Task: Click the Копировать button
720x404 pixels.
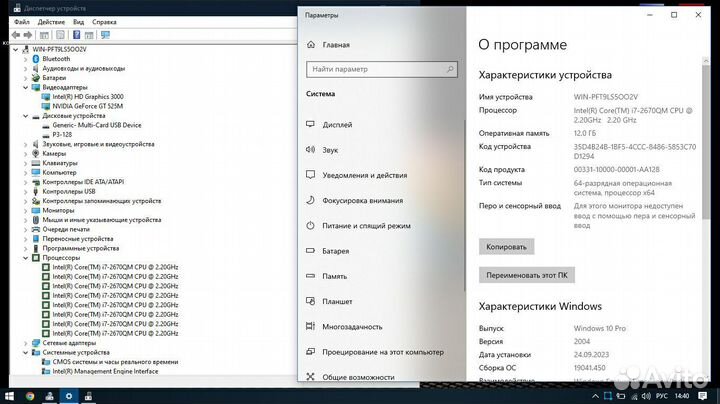Action: [x=506, y=246]
